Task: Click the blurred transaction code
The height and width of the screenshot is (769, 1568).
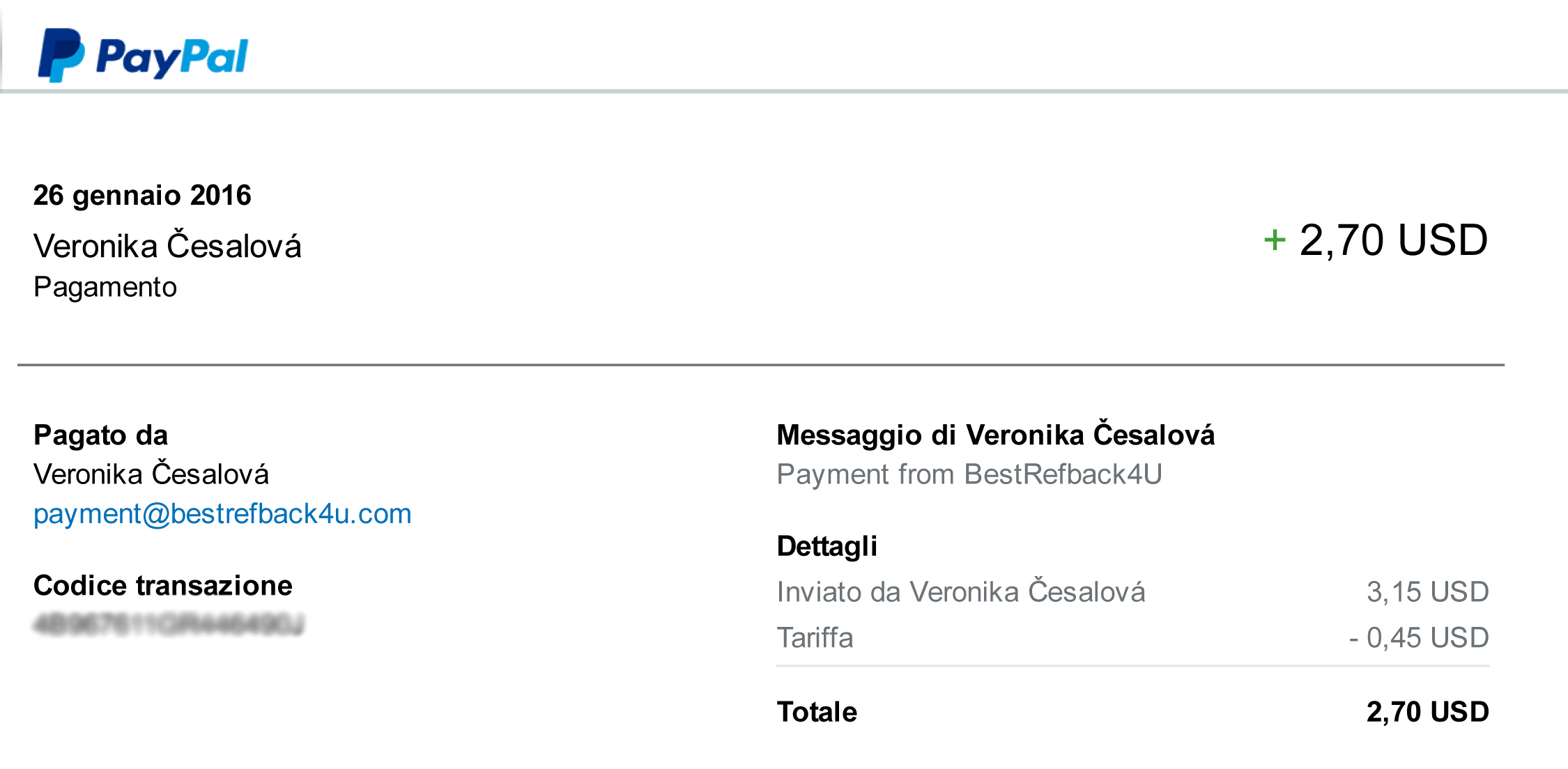Action: tap(169, 624)
